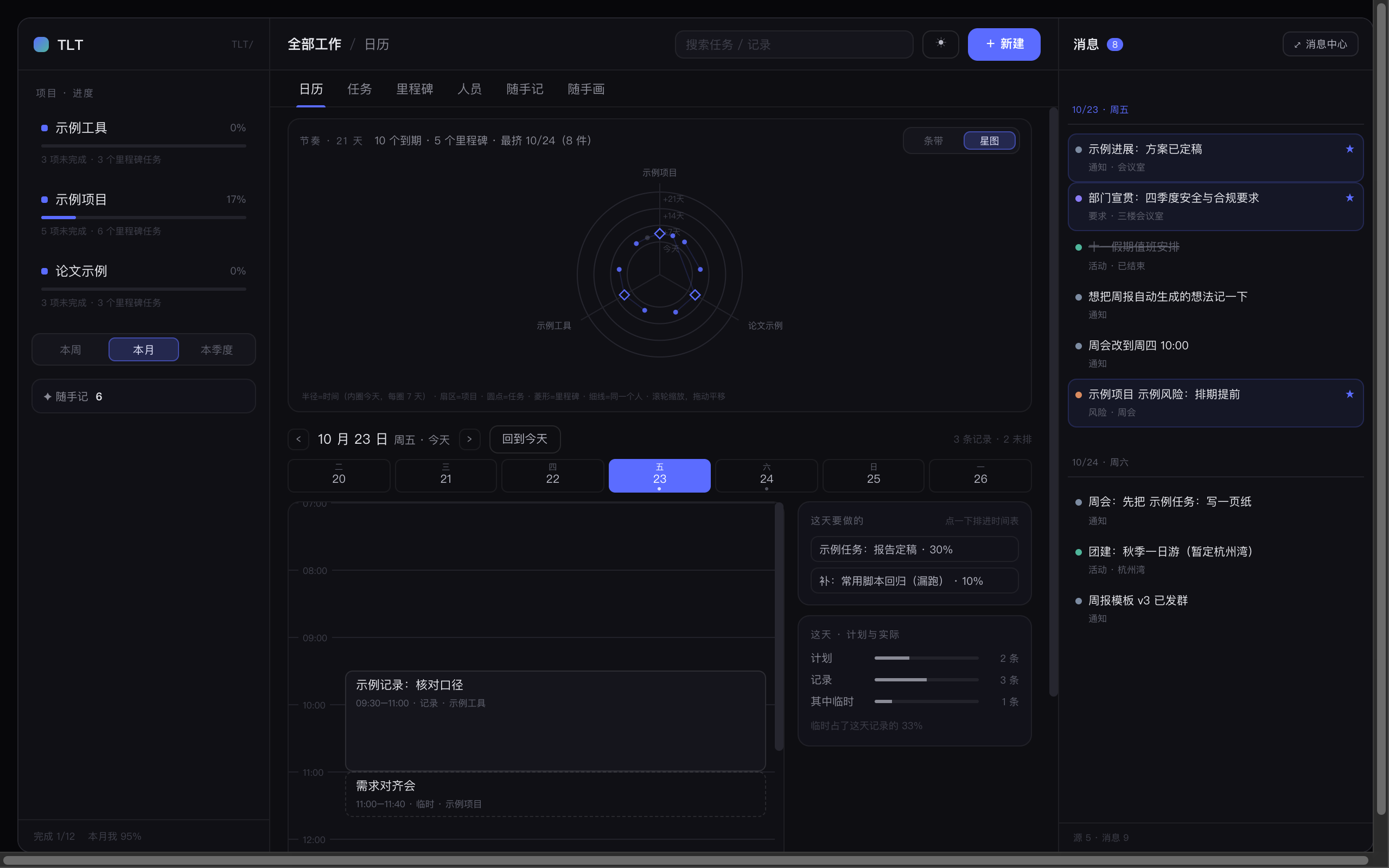This screenshot has width=1389, height=868.
Task: Open the 任务 tab
Action: click(359, 89)
